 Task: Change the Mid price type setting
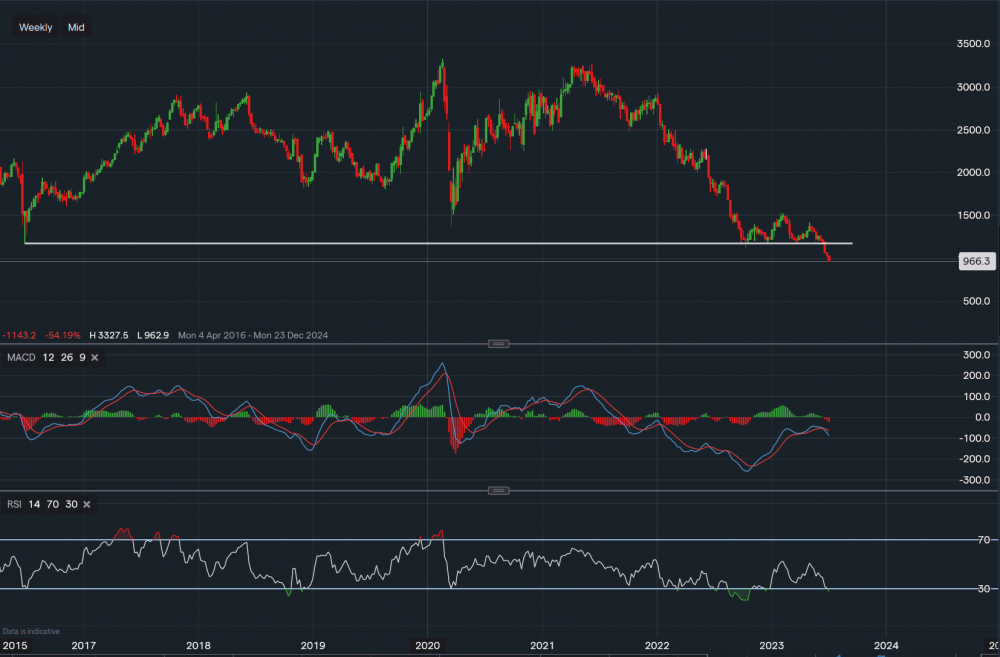click(76, 27)
